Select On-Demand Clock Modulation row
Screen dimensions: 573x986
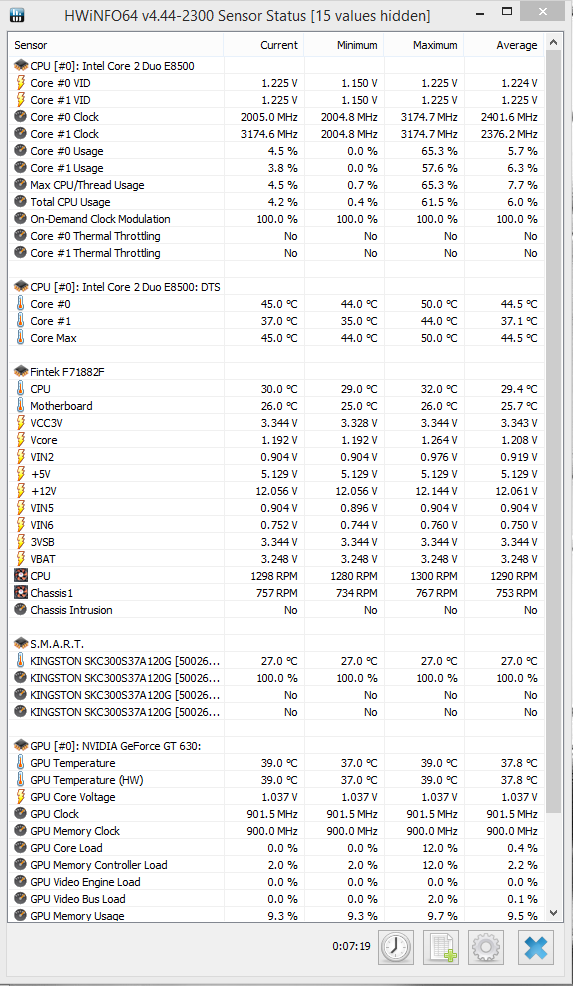tap(277, 219)
